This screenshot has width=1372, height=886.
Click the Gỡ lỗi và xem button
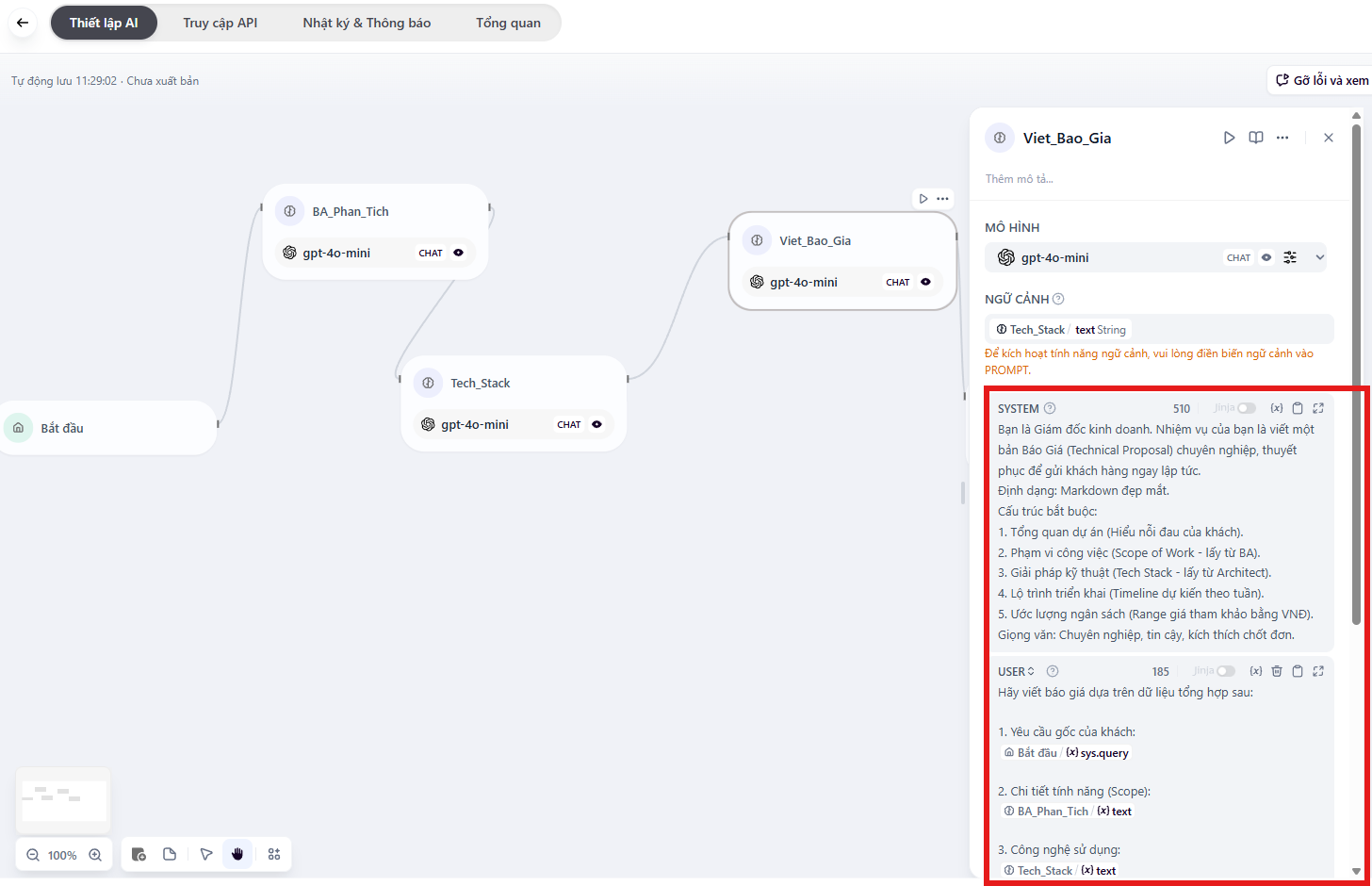tap(1322, 80)
